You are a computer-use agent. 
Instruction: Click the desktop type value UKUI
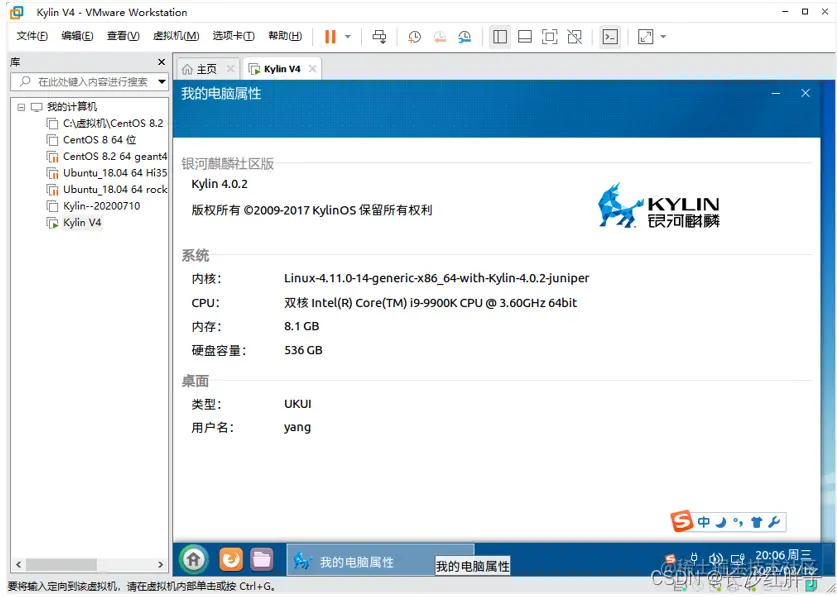tap(297, 404)
